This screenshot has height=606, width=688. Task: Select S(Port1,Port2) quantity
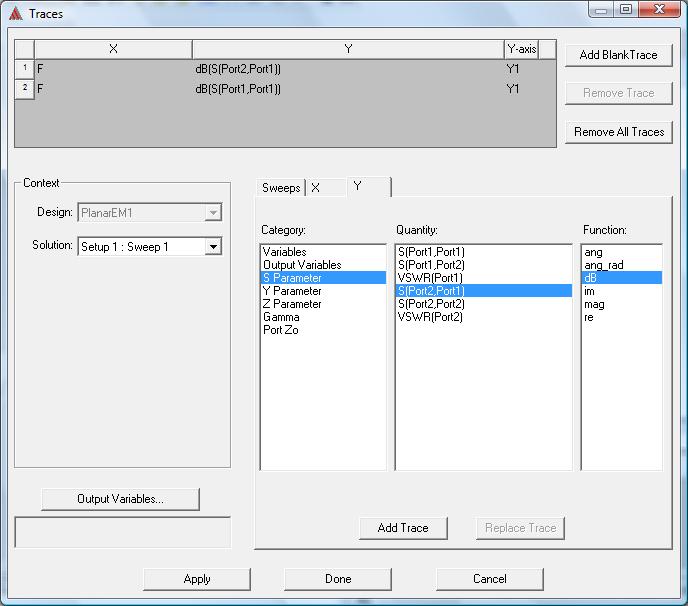tap(484, 265)
